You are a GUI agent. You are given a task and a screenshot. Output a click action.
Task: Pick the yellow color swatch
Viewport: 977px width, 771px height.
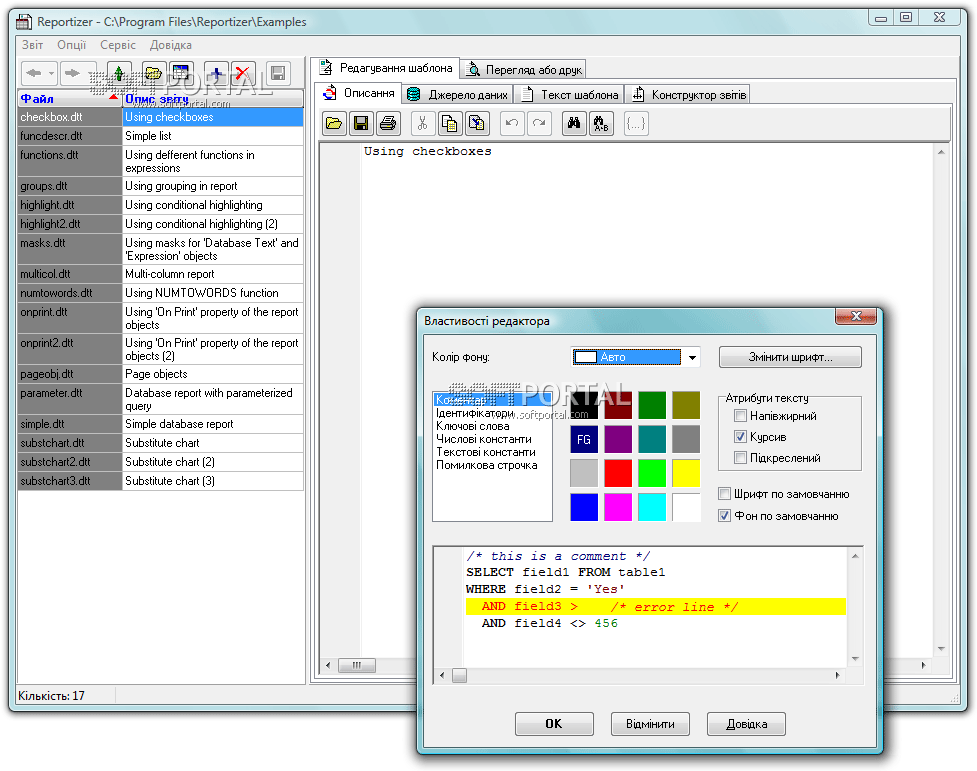686,473
